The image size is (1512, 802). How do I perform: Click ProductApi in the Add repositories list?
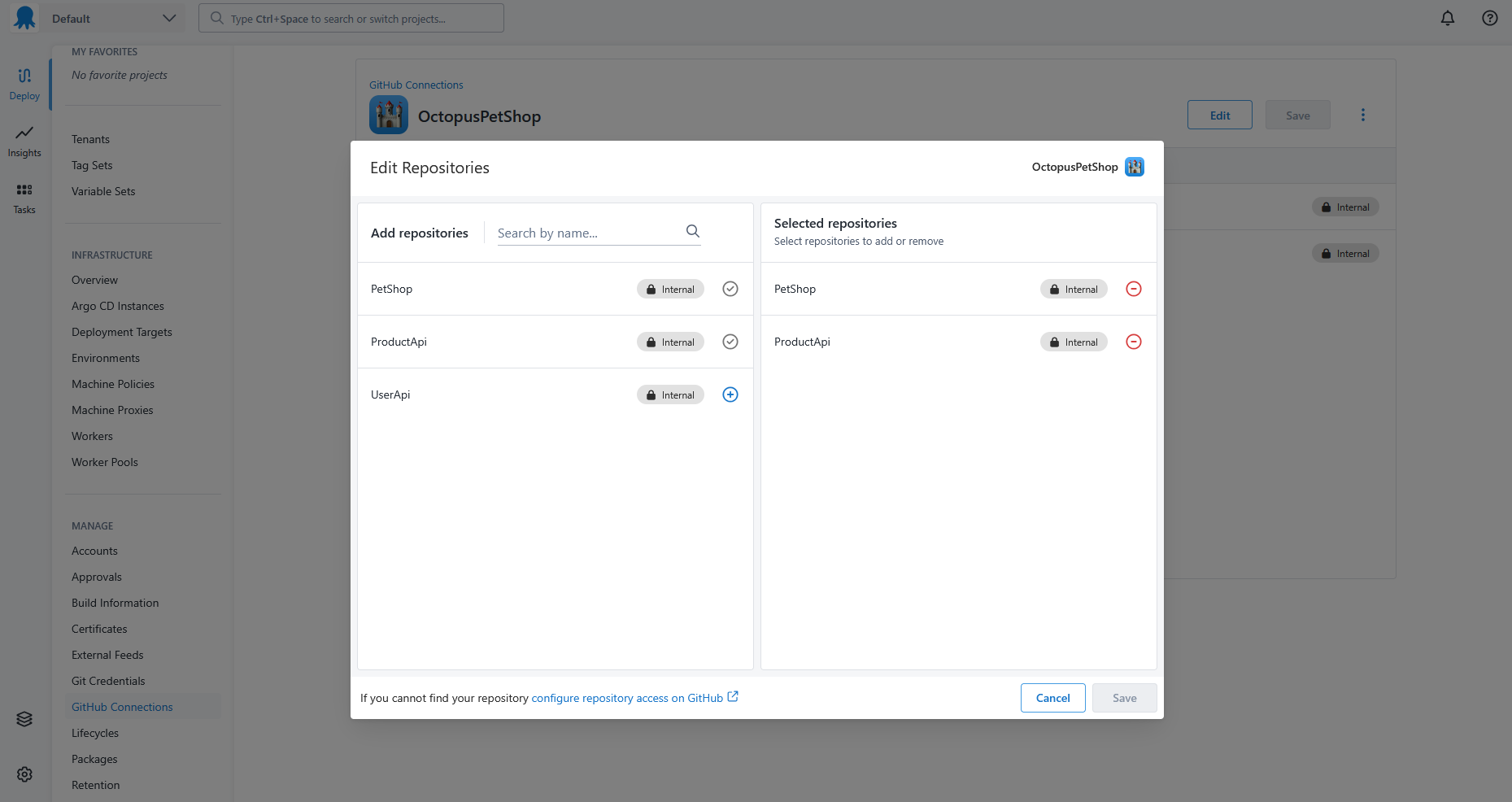tap(399, 342)
